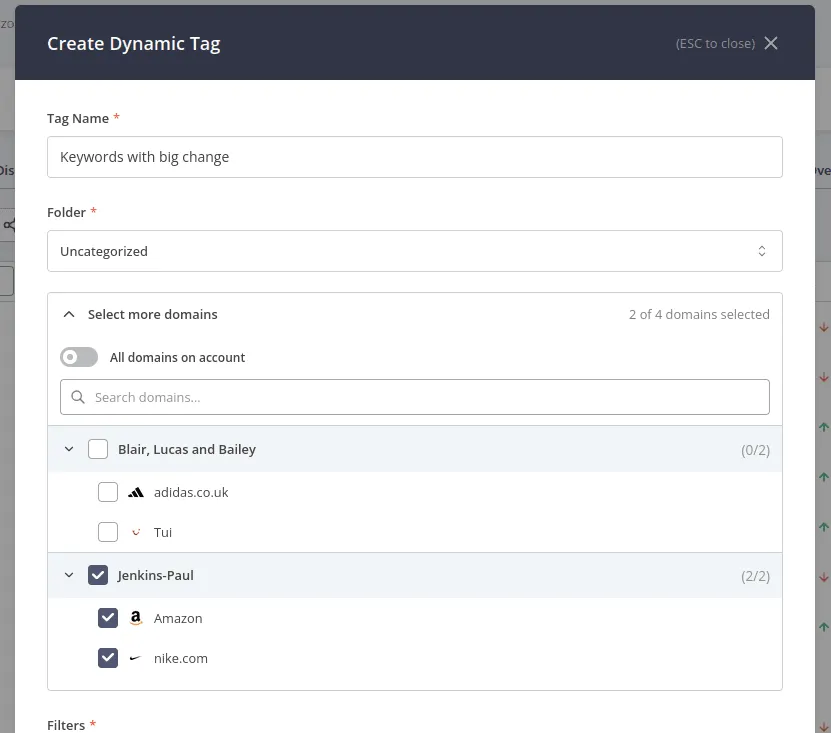Open the Folder dropdown showing Uncategorized
Viewport: 831px width, 733px height.
(x=414, y=251)
